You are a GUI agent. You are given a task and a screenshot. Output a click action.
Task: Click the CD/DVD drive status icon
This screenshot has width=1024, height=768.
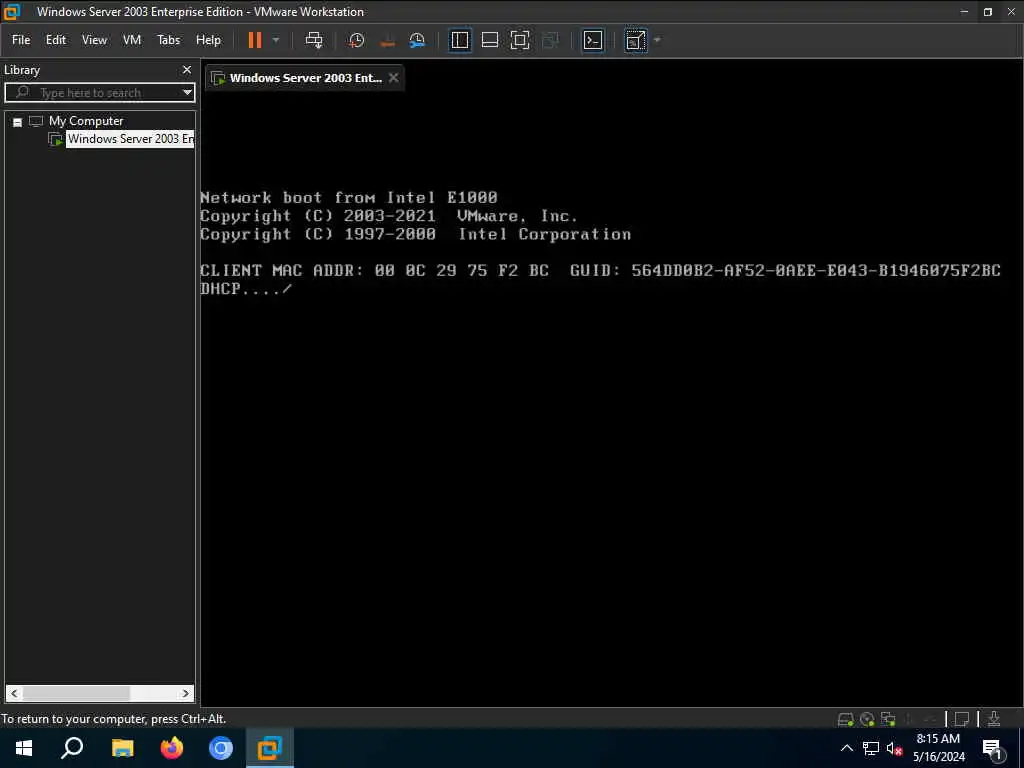[867, 720]
